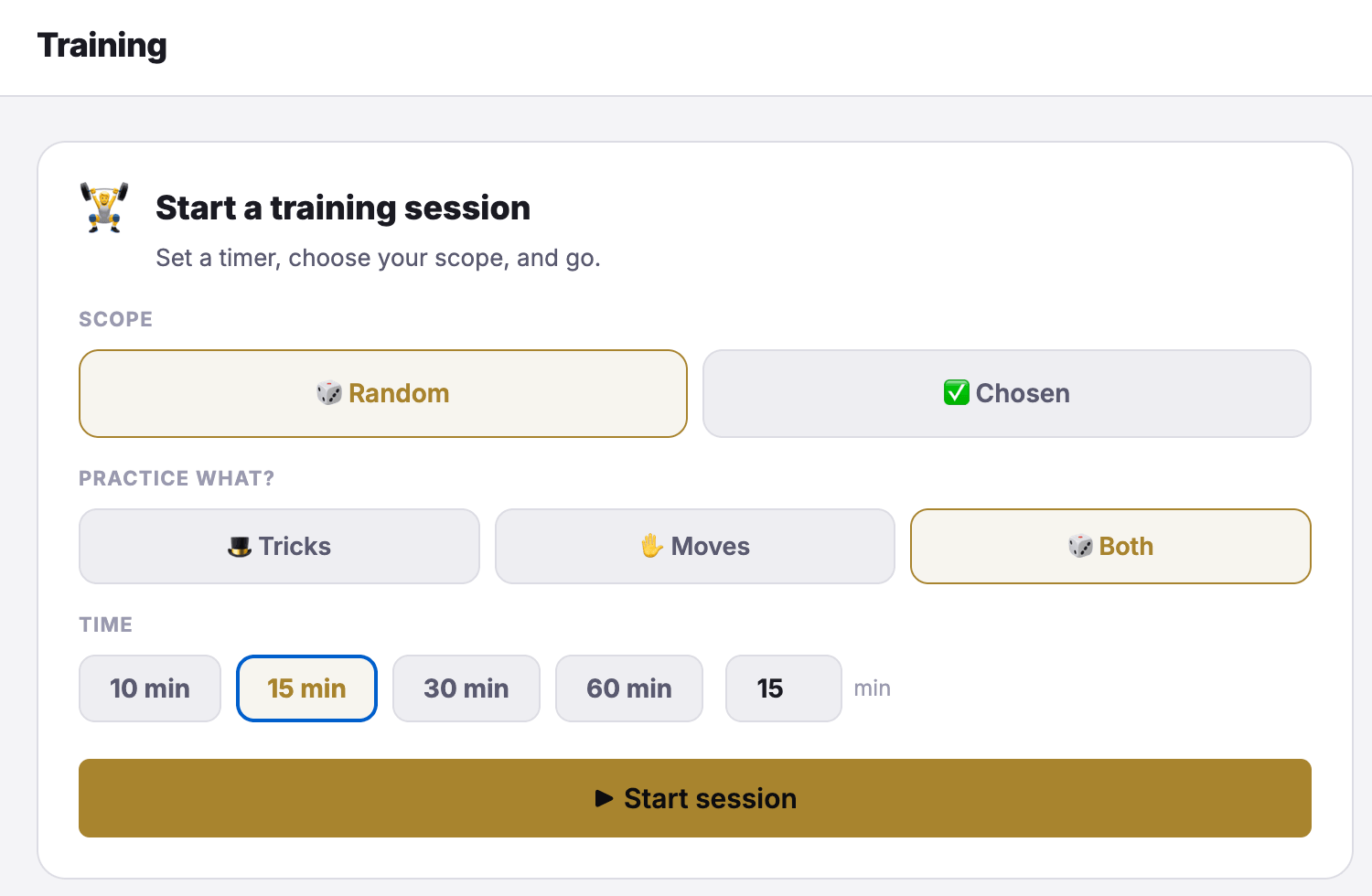Click the green checkmark icon on Chosen
Viewport: 1372px width, 896px height.
pyautogui.click(x=957, y=393)
